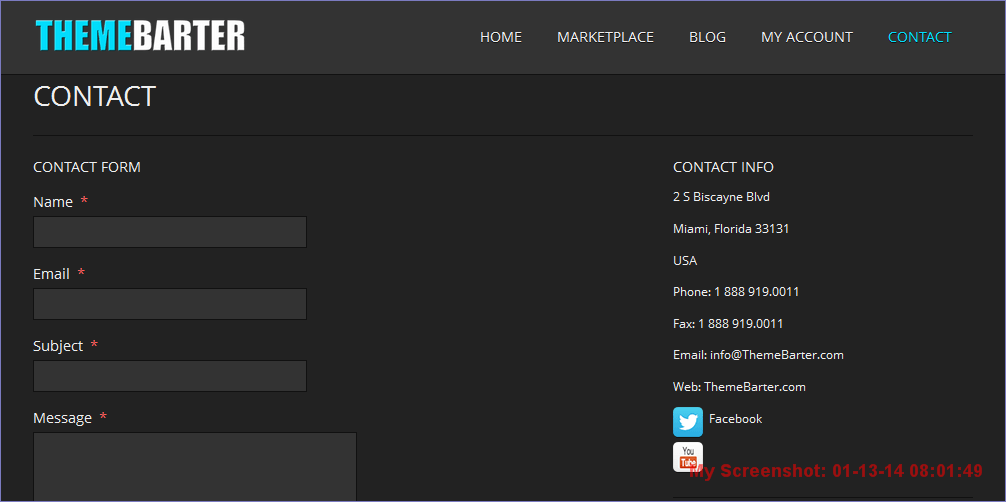Follow the Facebook link

click(735, 419)
